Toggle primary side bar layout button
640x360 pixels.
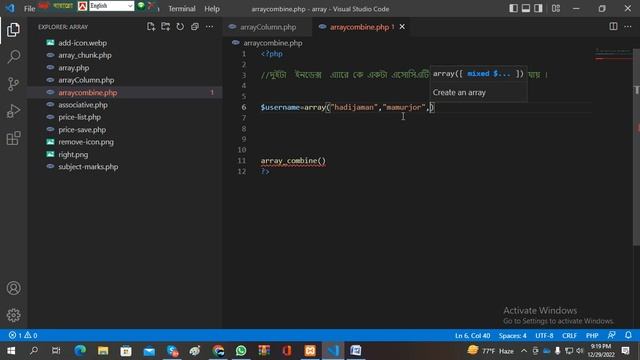point(513,8)
